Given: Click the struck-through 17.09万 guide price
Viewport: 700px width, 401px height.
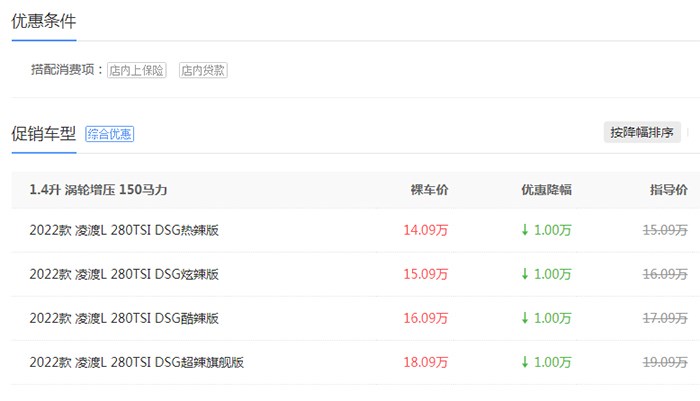Looking at the screenshot, I should (665, 318).
